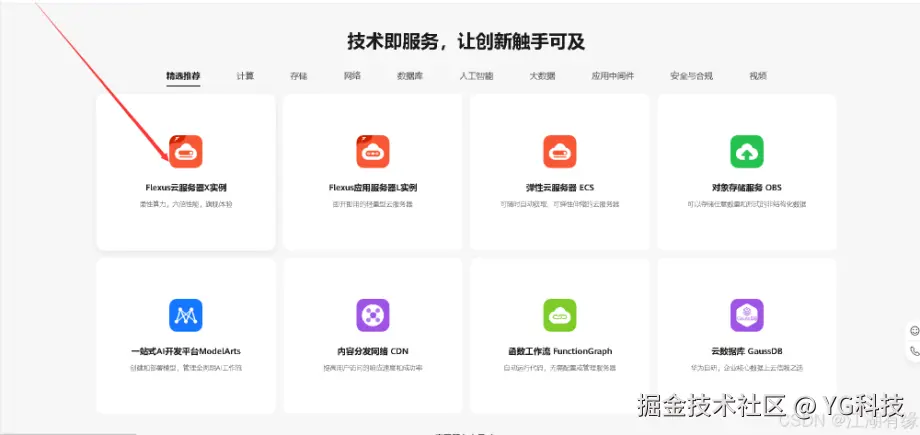Click the smiley feedback icon at right edge
This screenshot has height=435, width=920.
click(914, 331)
